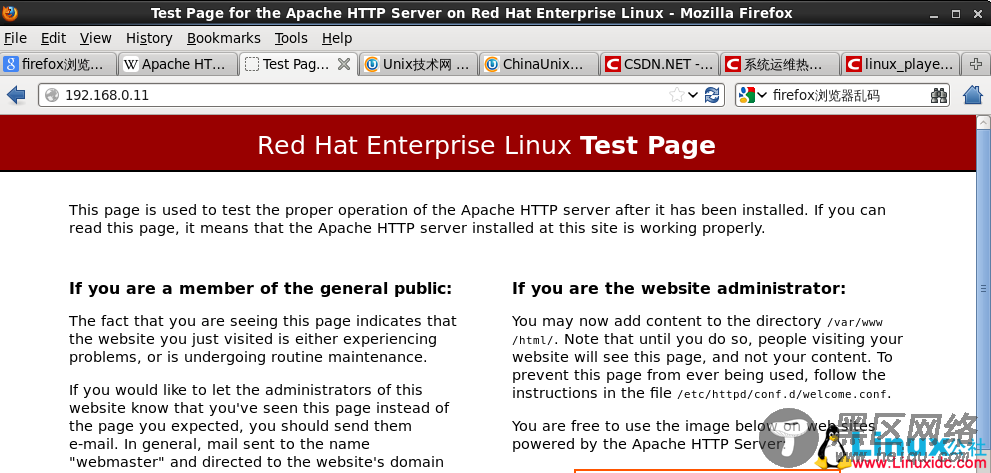Open the Bookmarks menu
This screenshot has height=473, width=991.
224,39
